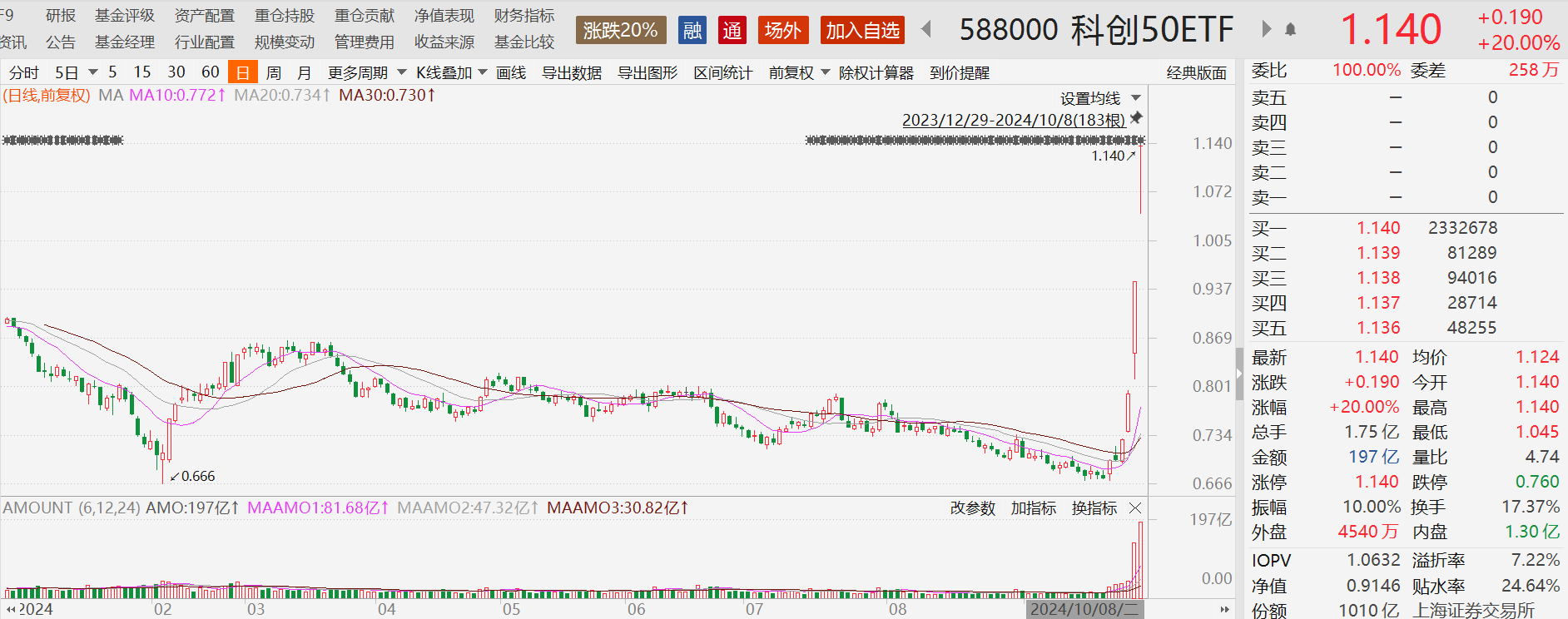Go to next stock with right arrow
Image resolution: width=1568 pixels, height=619 pixels.
[x=1266, y=30]
